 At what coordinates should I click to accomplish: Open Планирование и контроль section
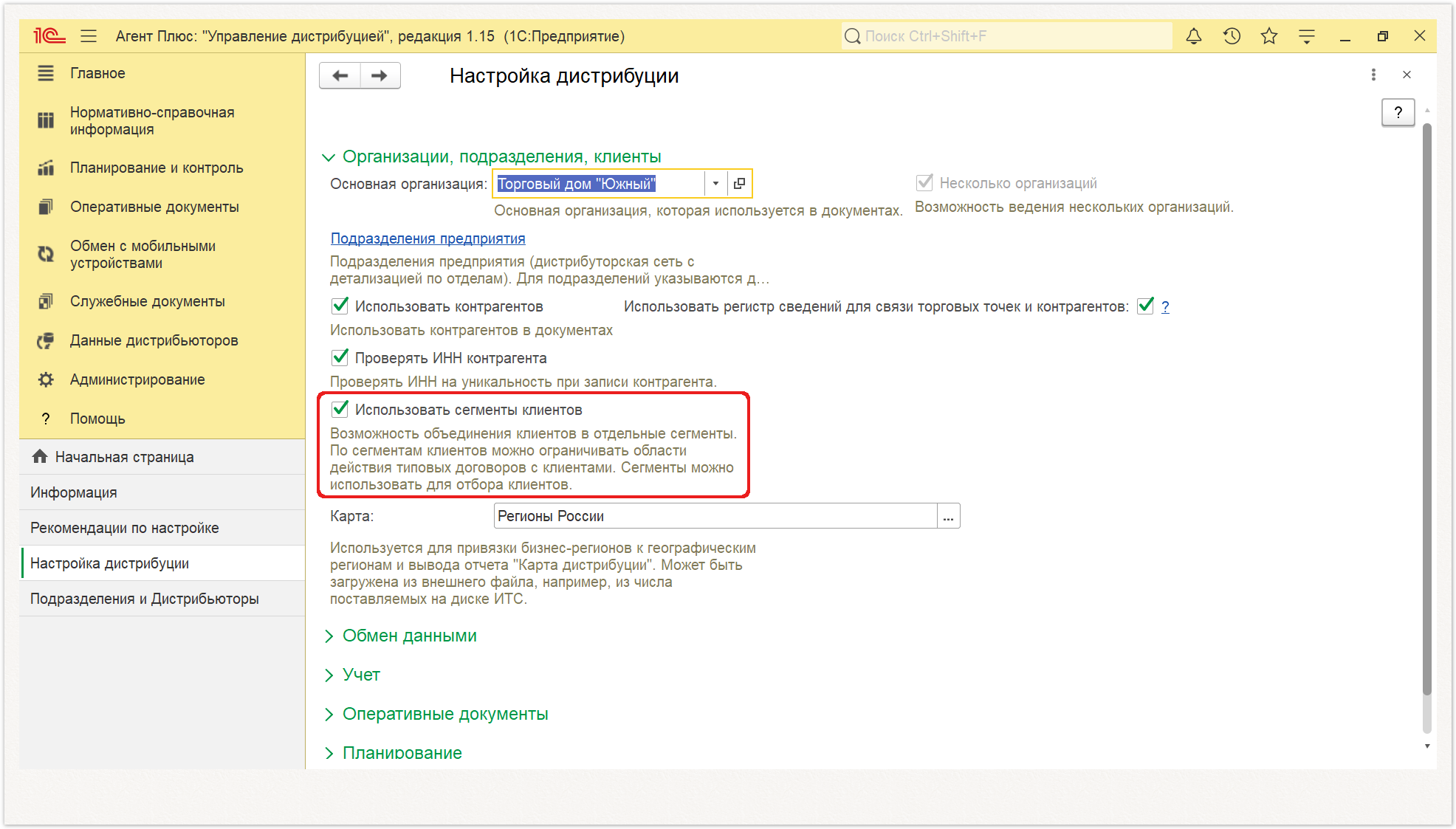click(157, 168)
